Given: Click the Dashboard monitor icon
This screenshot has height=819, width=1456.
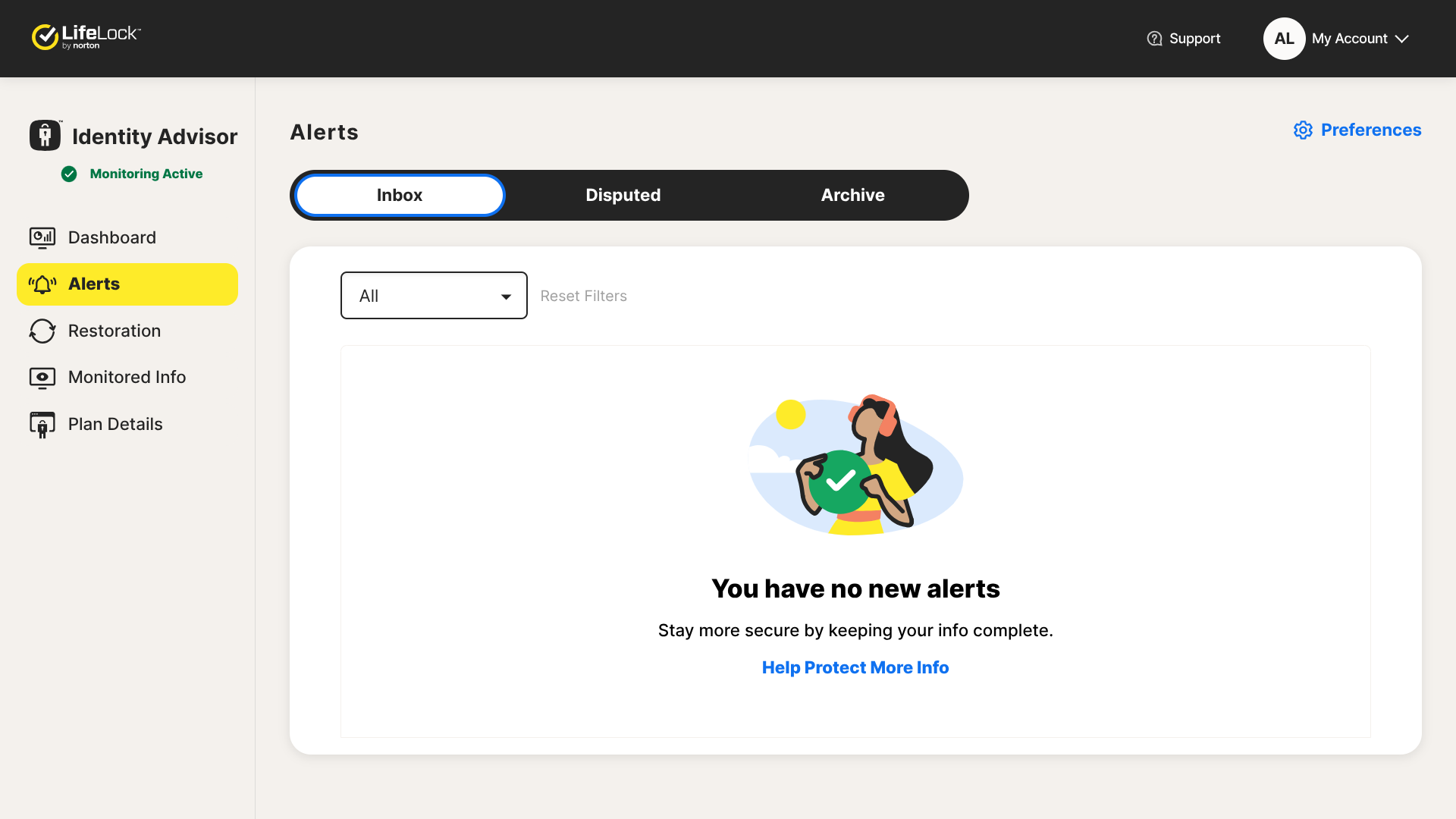Looking at the screenshot, I should click(x=42, y=238).
